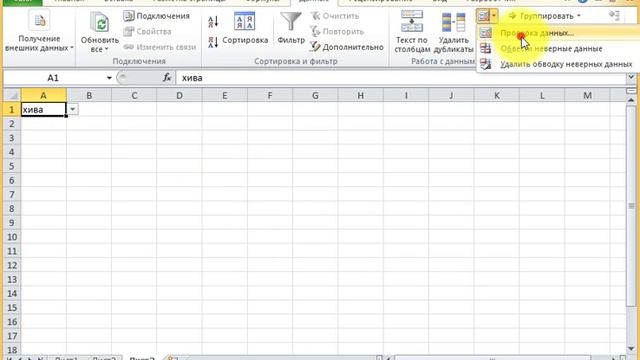Expand the formula bar chevron
The height and width of the screenshot is (360, 640).
click(631, 77)
